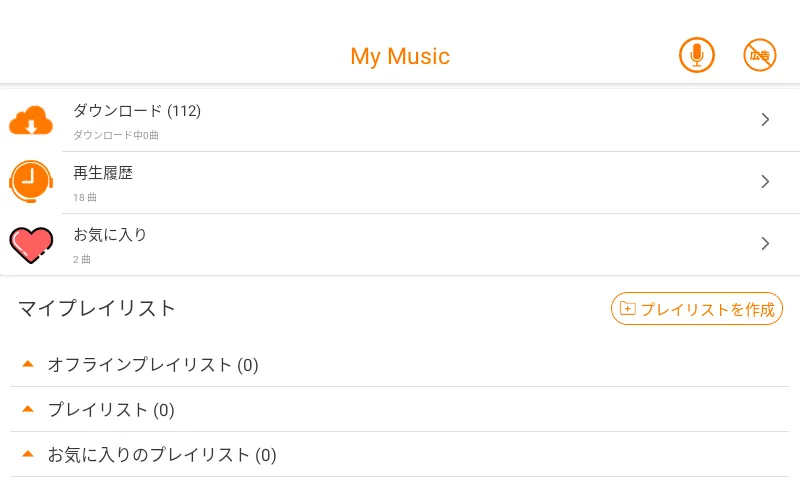The width and height of the screenshot is (800, 488).
Task: Tap the folder-plus icon in プレイリストを作成
Action: [627, 309]
